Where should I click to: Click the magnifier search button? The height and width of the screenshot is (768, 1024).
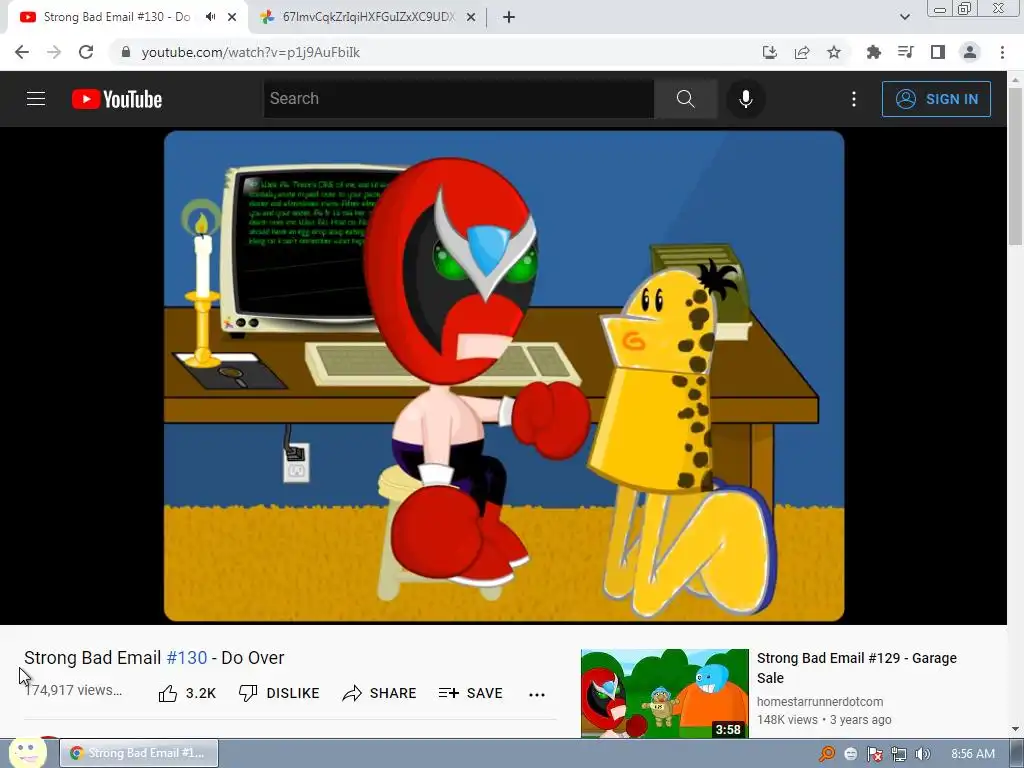[686, 99]
